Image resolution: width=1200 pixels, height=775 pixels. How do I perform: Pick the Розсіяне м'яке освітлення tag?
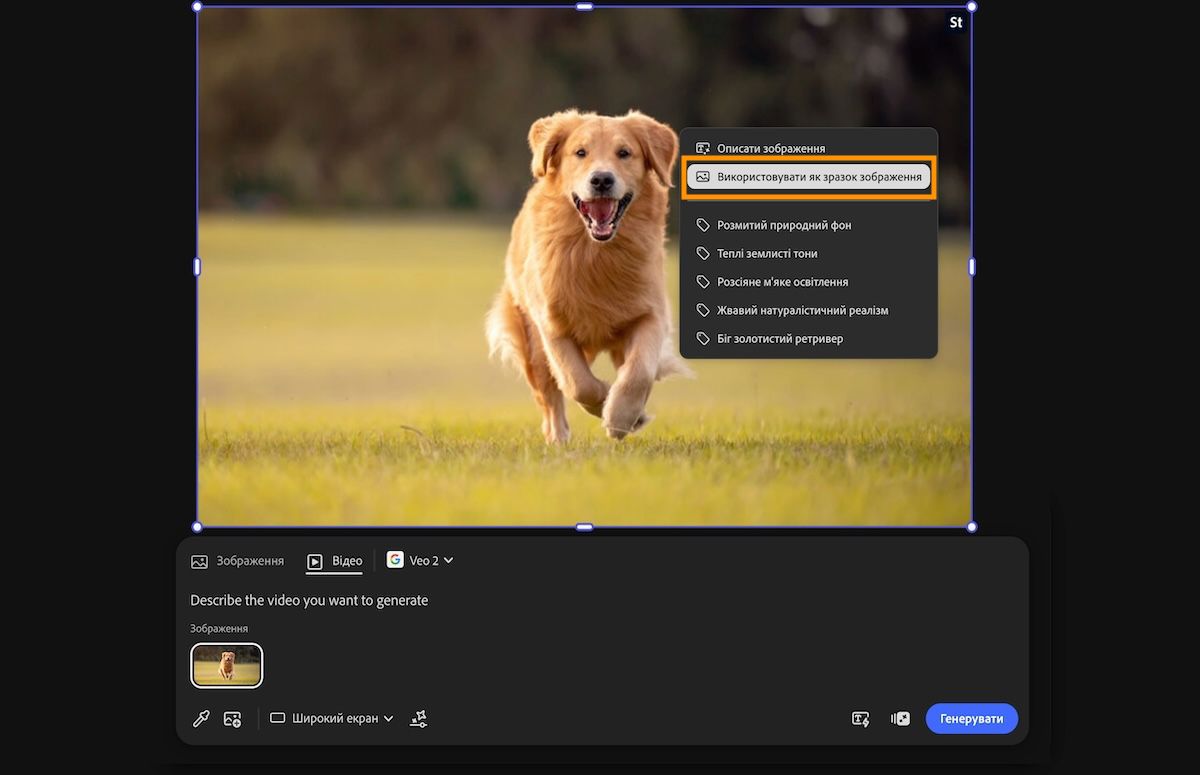(x=809, y=282)
